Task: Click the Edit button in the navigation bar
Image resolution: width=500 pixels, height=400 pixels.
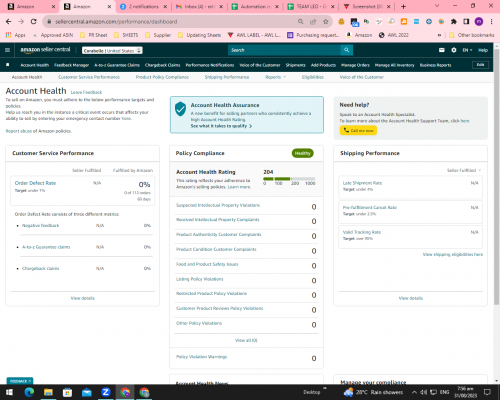Action: [480, 65]
